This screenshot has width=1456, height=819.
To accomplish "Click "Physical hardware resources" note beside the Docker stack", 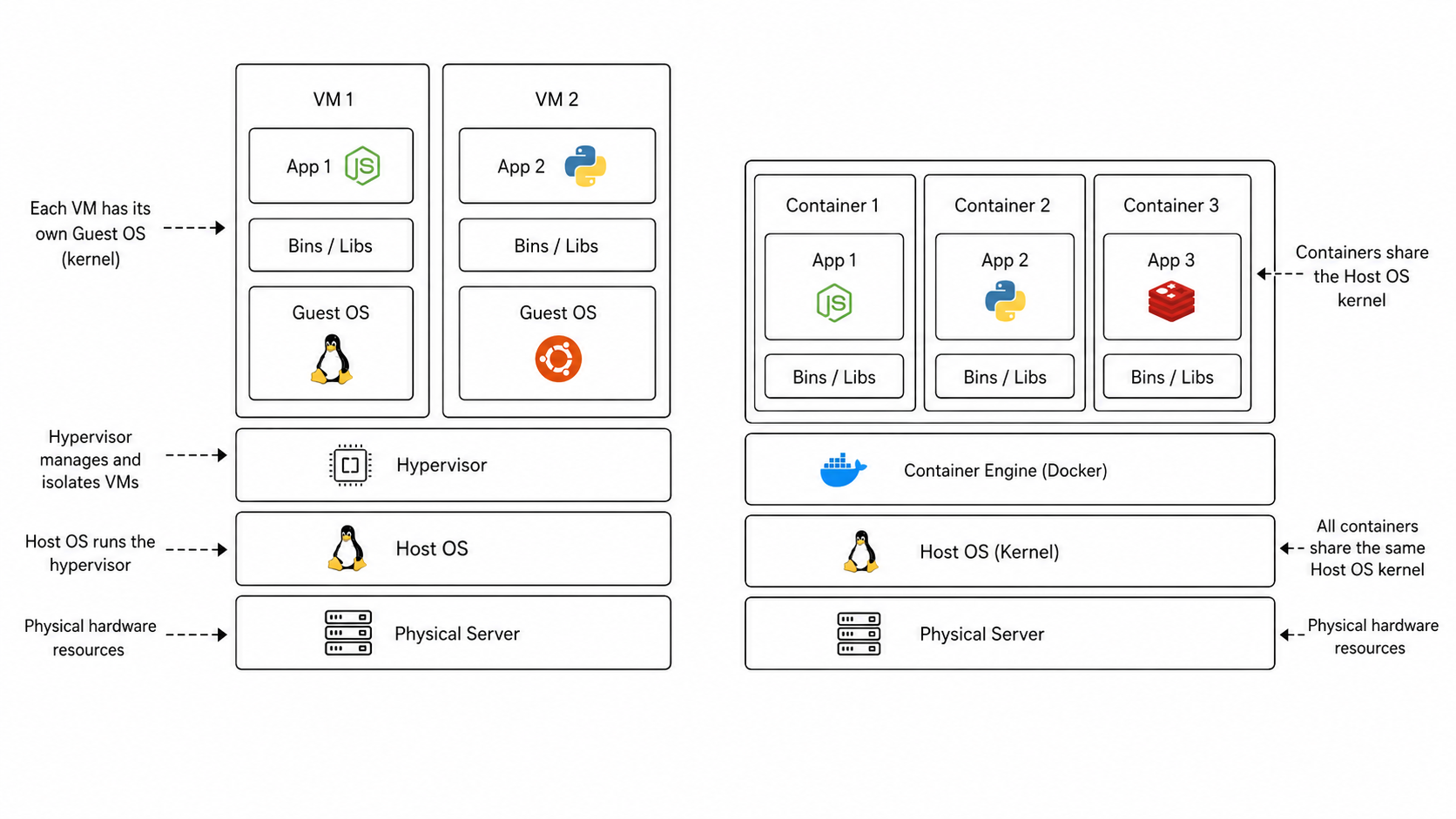I will pyautogui.click(x=1372, y=636).
